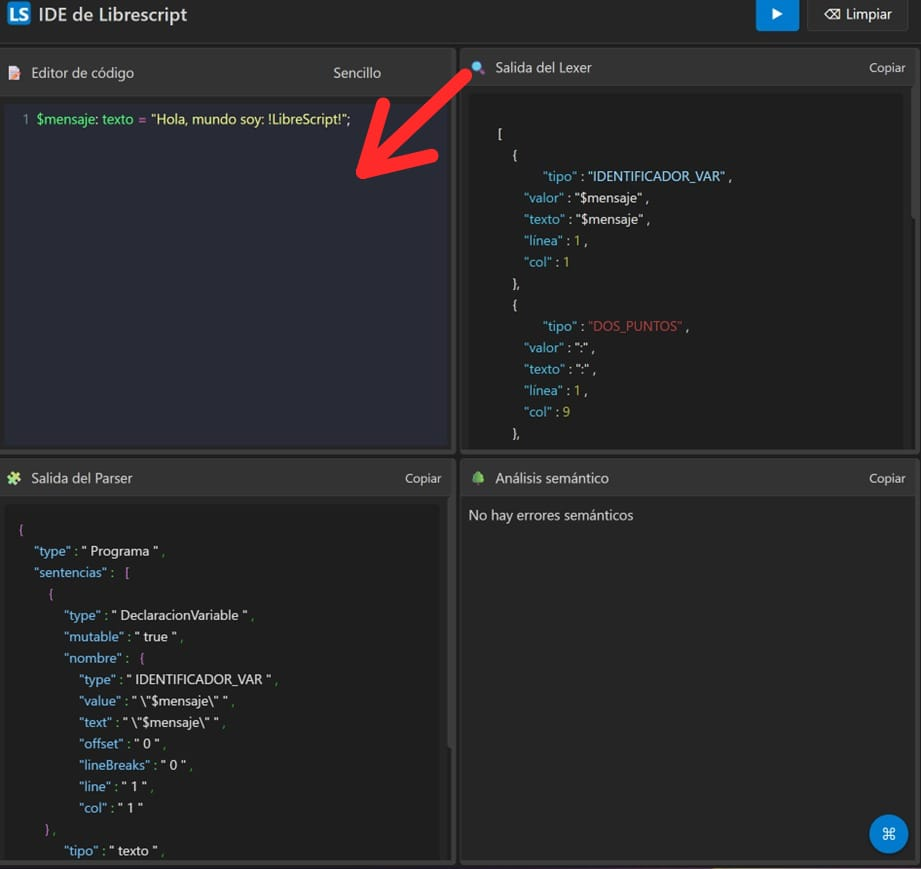Screen dimensions: 921x869
Task: Click the "sentencias" key in Parser output
Action: (x=70, y=572)
